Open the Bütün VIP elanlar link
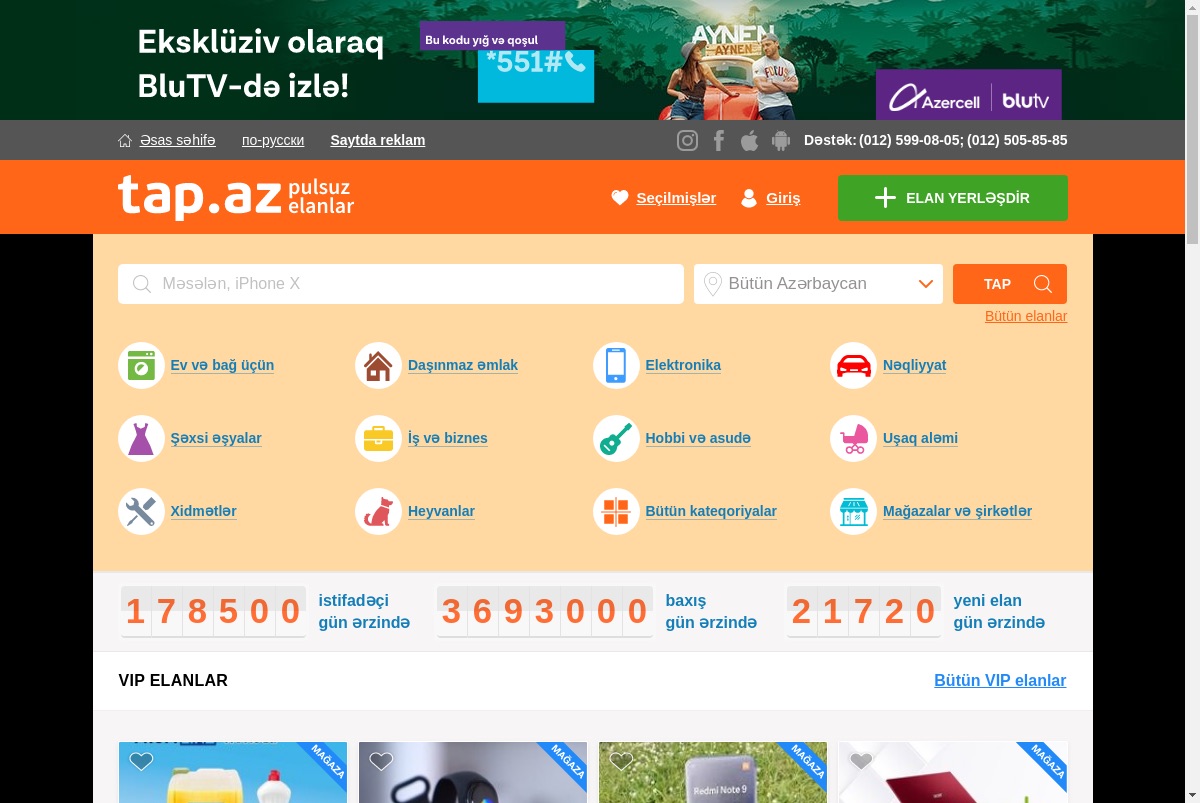The image size is (1200, 803). 1000,681
